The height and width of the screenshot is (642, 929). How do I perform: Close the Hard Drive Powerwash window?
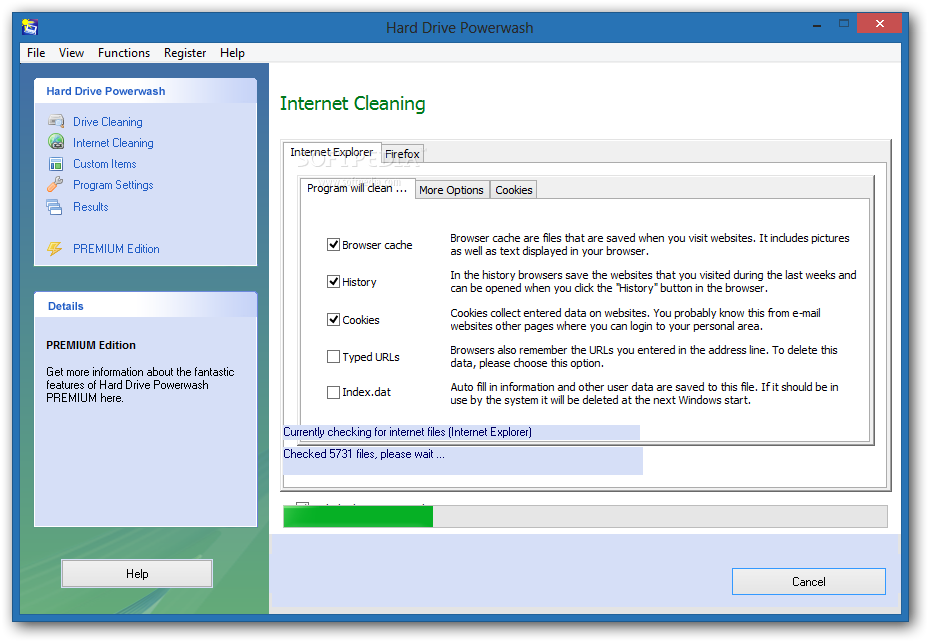[879, 24]
